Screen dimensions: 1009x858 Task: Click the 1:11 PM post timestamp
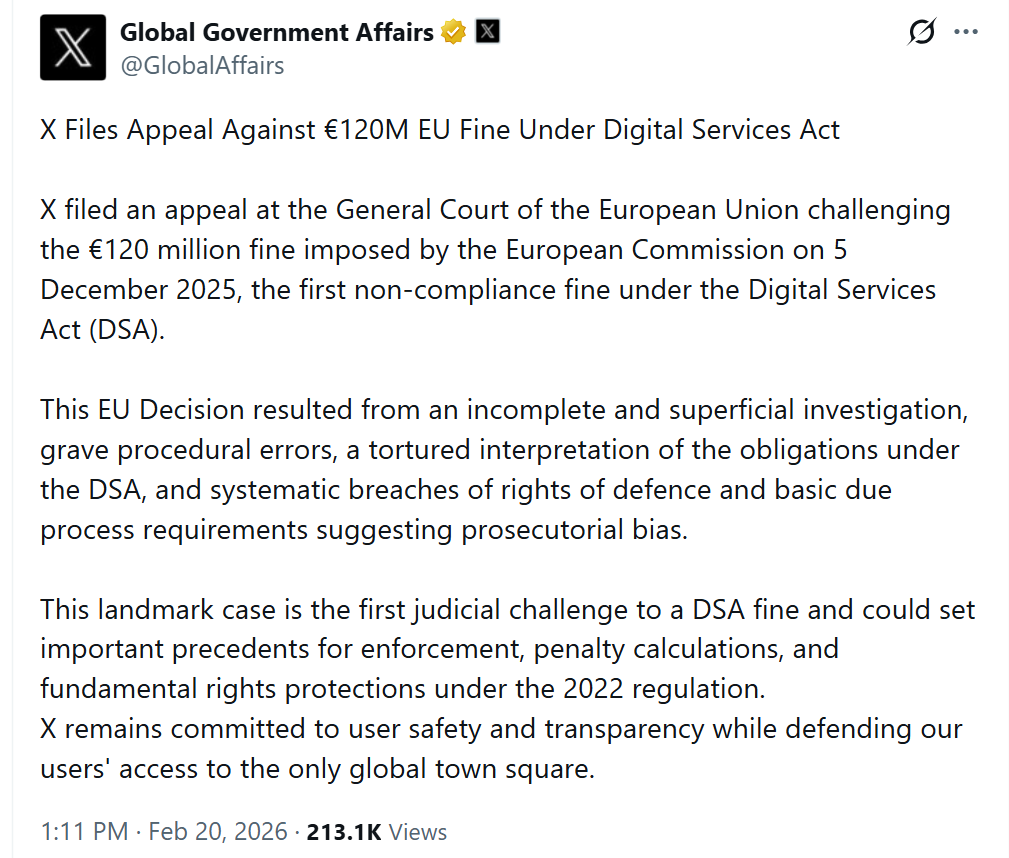pyautogui.click(x=84, y=832)
